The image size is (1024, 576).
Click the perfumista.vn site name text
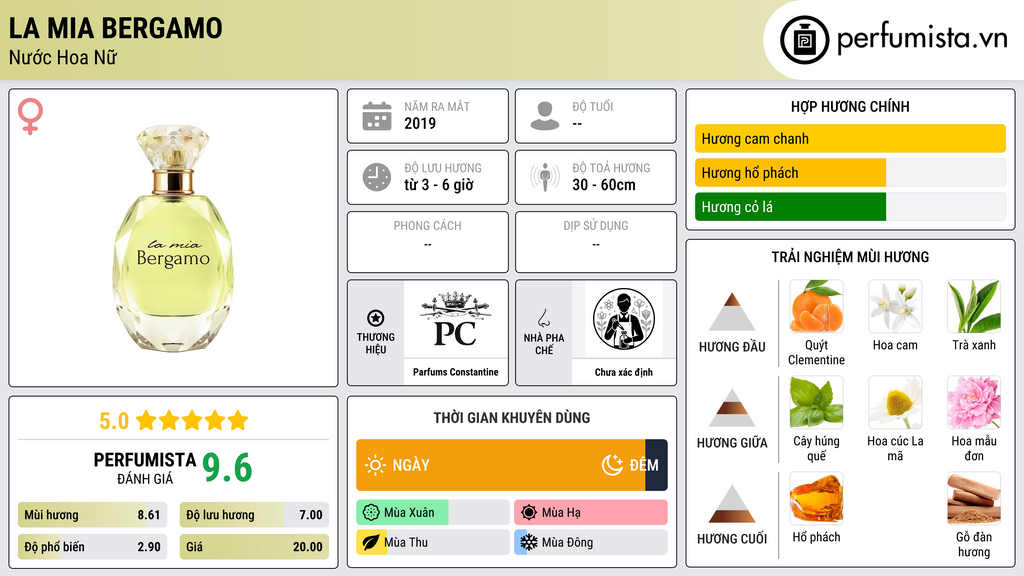(x=922, y=38)
